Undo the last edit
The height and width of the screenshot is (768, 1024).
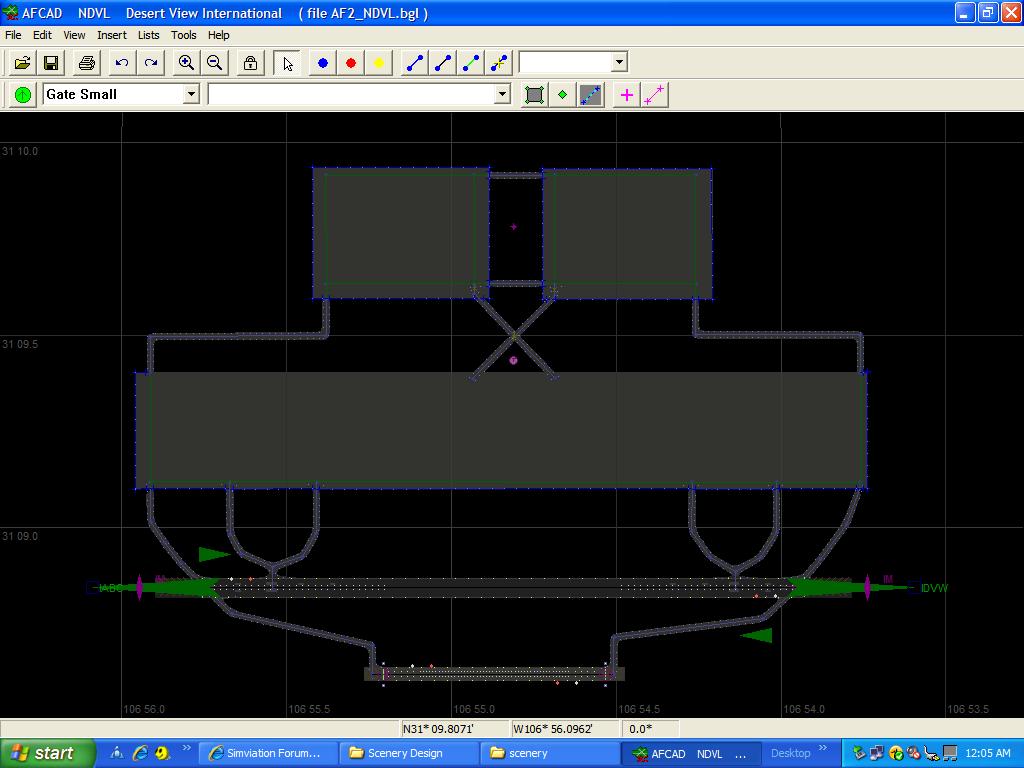click(122, 63)
